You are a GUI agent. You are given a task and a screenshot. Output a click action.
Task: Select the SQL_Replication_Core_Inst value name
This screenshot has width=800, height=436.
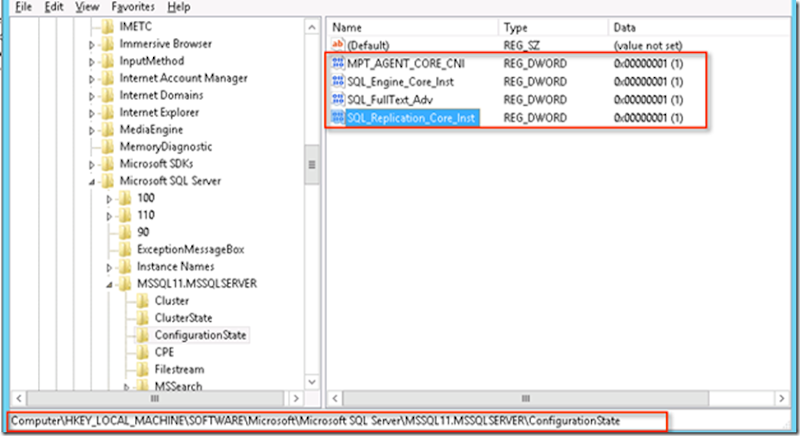pos(411,118)
